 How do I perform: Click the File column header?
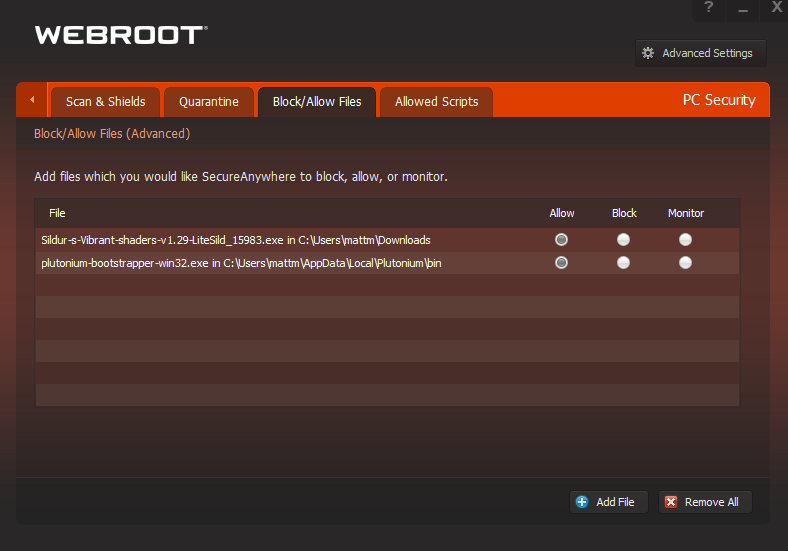tap(57, 213)
